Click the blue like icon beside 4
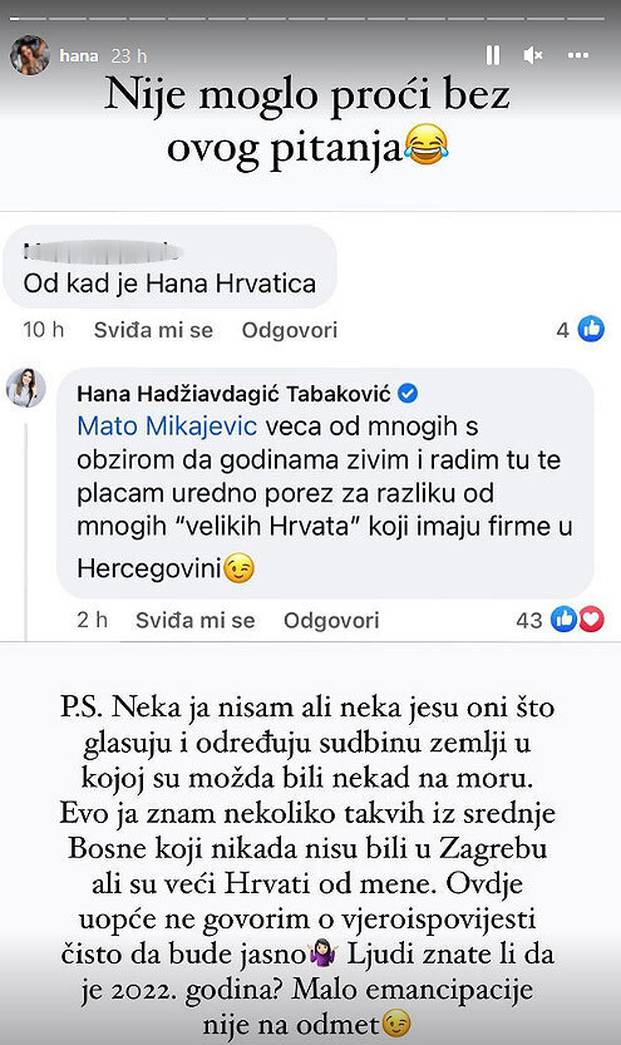This screenshot has width=621, height=1045. click(x=591, y=328)
